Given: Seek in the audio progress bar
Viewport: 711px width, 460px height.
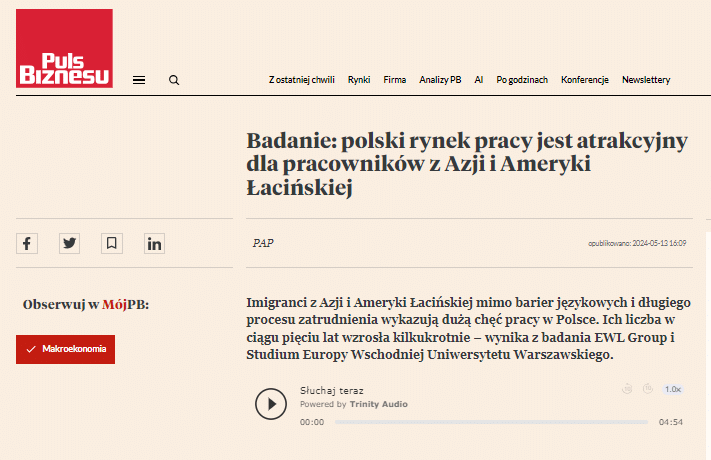Looking at the screenshot, I should click(x=492, y=422).
